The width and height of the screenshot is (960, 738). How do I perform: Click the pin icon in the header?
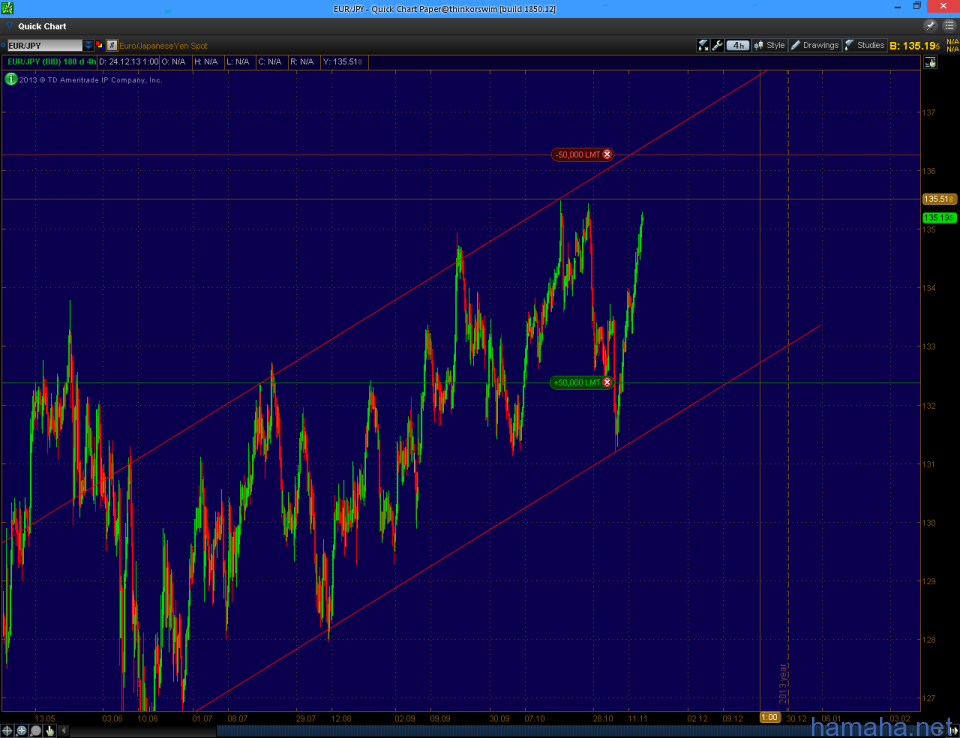[x=931, y=26]
